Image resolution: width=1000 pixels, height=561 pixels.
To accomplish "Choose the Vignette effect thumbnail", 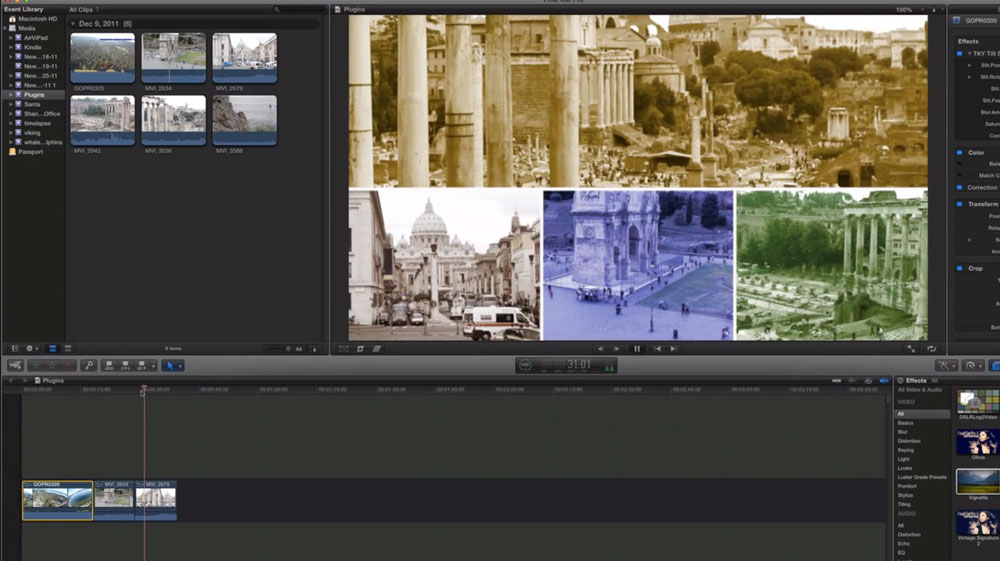I will coord(978,481).
